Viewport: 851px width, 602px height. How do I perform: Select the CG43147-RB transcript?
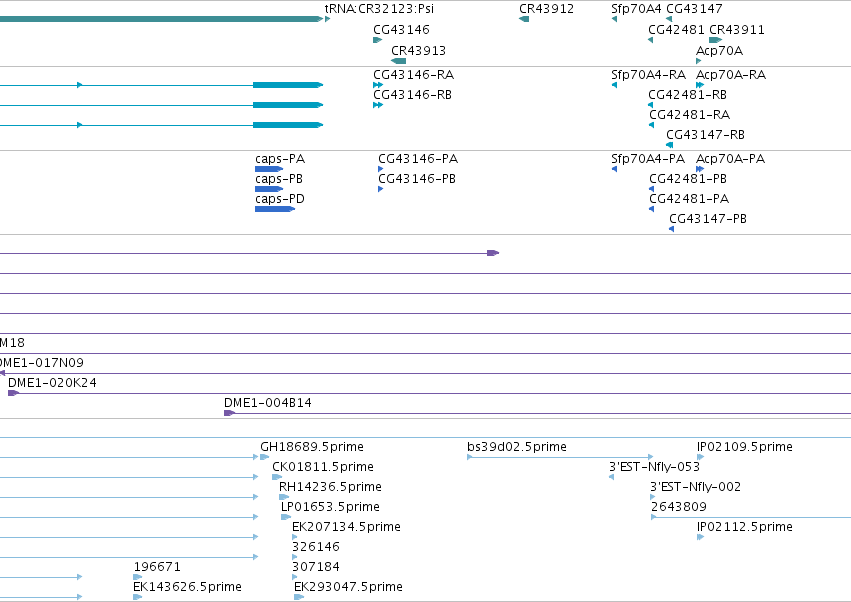(670, 145)
